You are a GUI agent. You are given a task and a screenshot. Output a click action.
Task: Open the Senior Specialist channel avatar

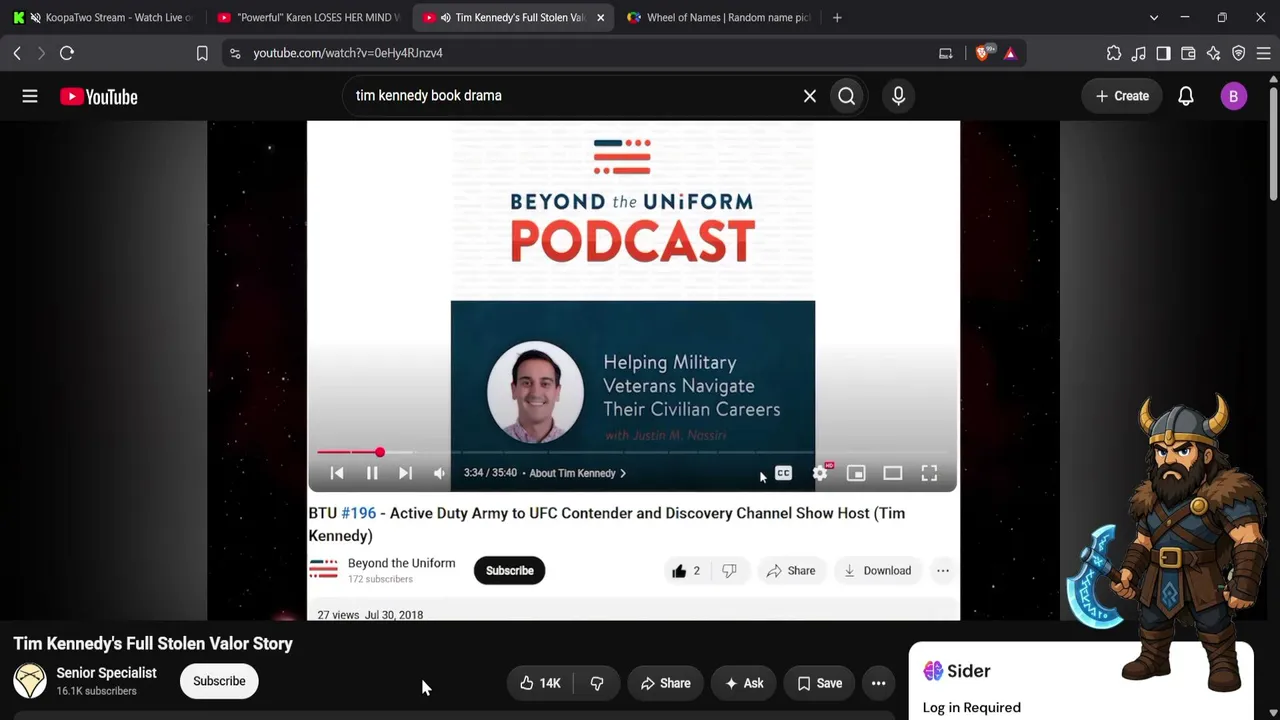coord(30,681)
